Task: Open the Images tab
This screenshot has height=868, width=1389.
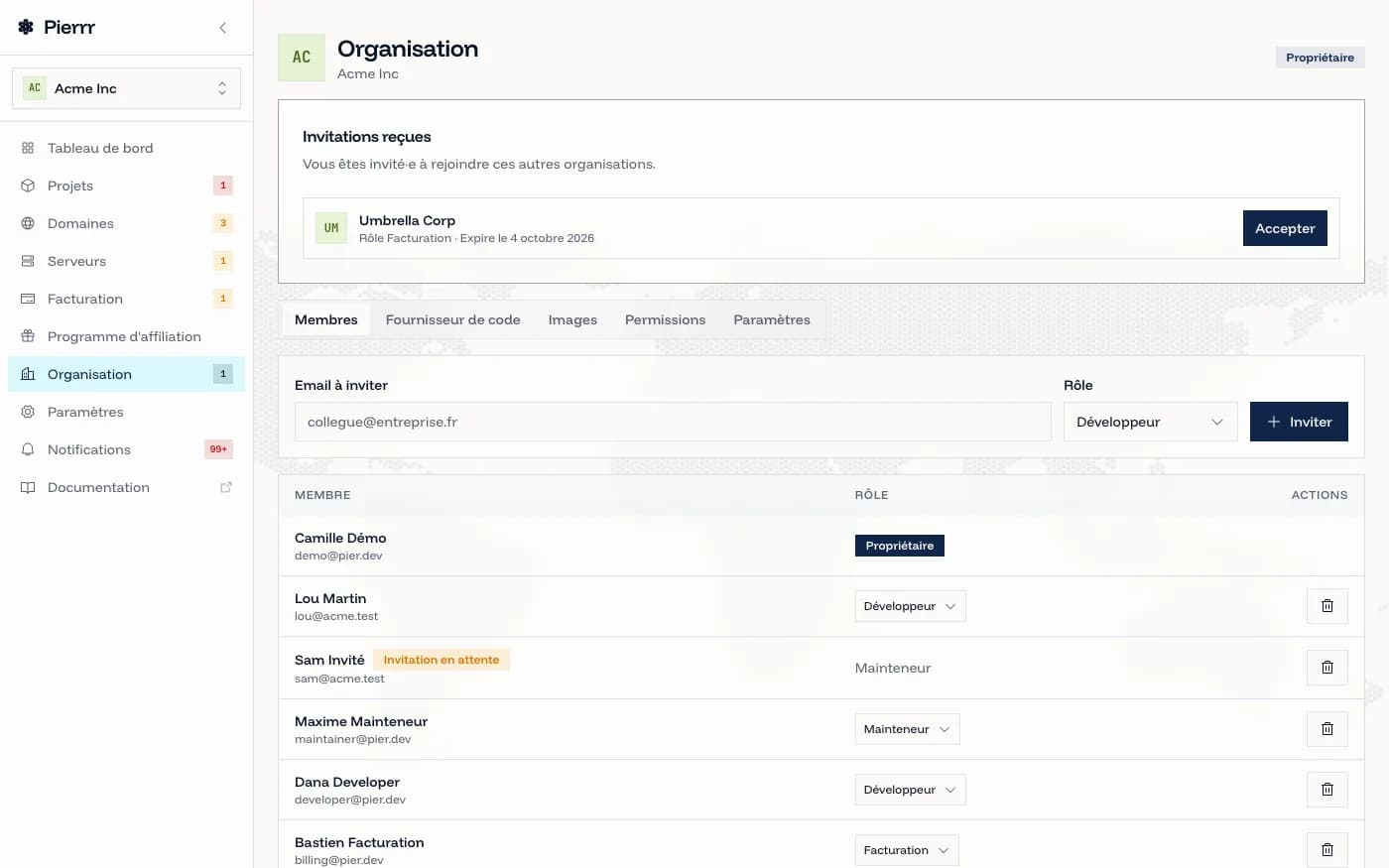Action: [x=572, y=319]
